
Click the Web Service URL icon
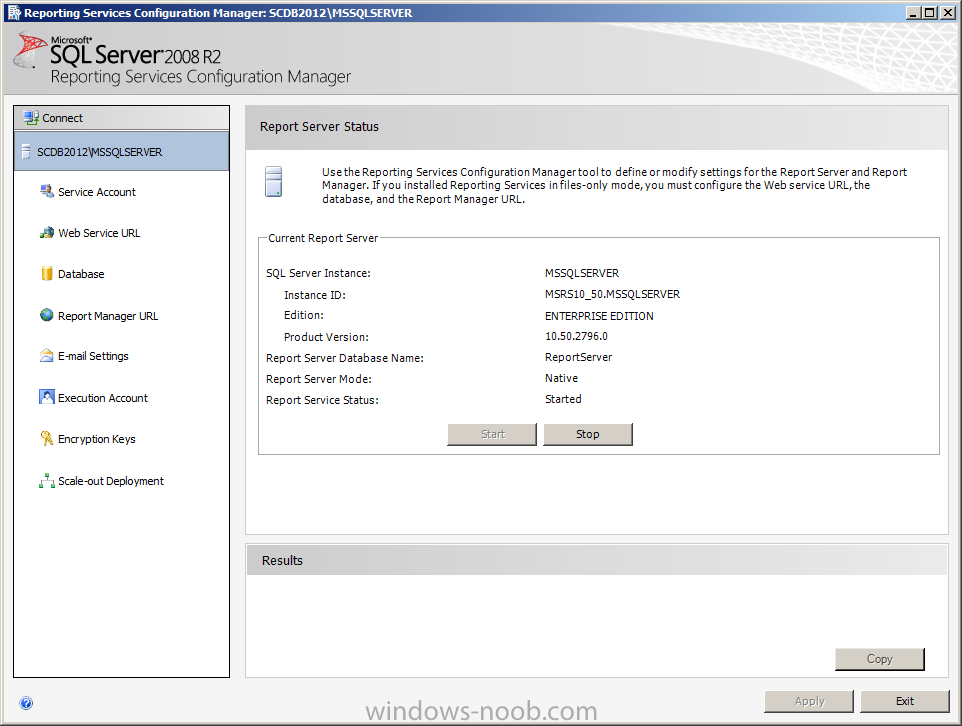47,233
